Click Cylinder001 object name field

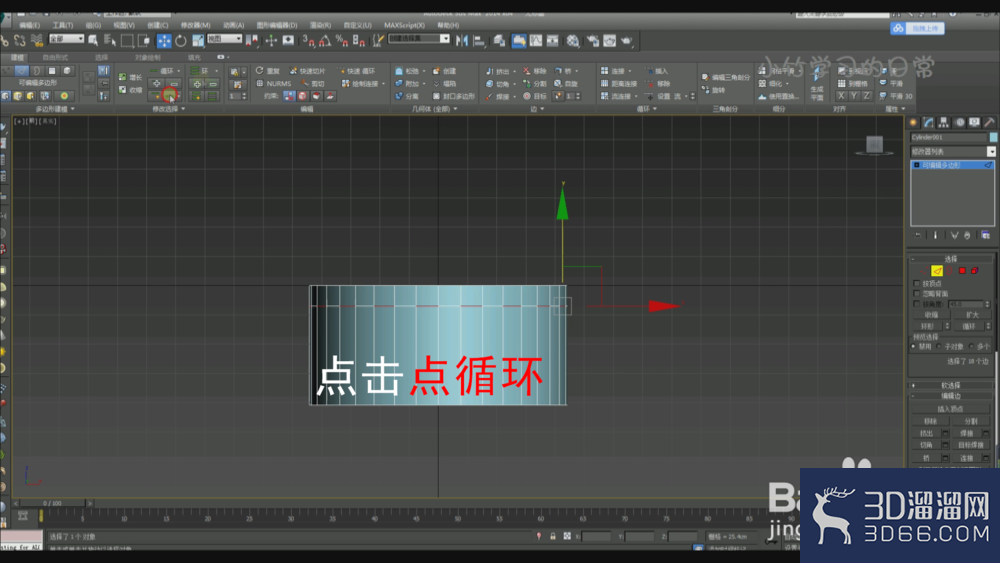point(948,137)
